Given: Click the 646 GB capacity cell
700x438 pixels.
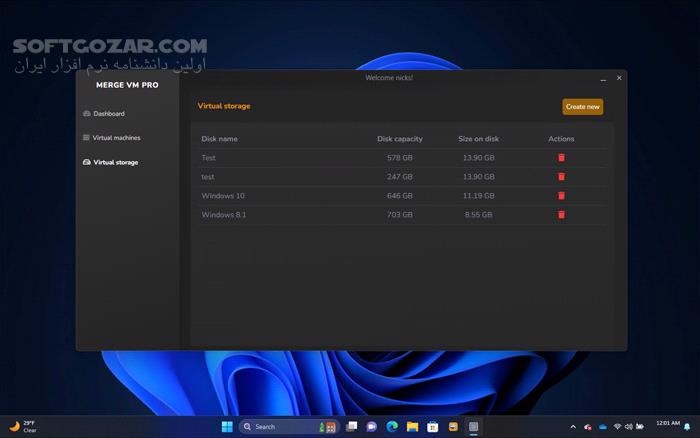Looking at the screenshot, I should point(400,196).
